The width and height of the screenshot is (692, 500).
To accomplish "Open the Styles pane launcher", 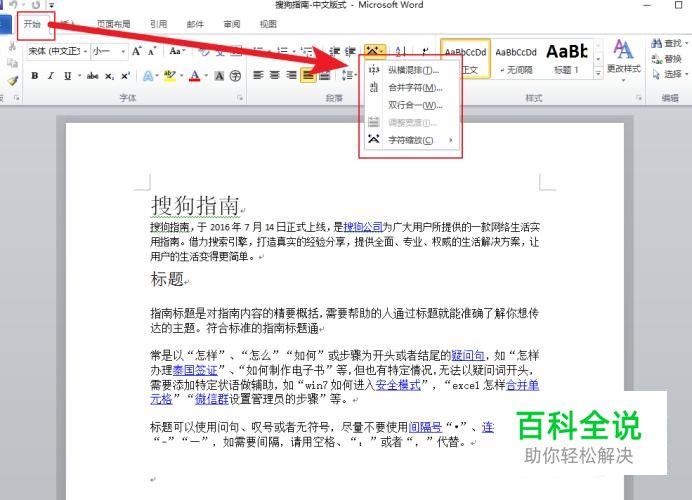I will [639, 98].
